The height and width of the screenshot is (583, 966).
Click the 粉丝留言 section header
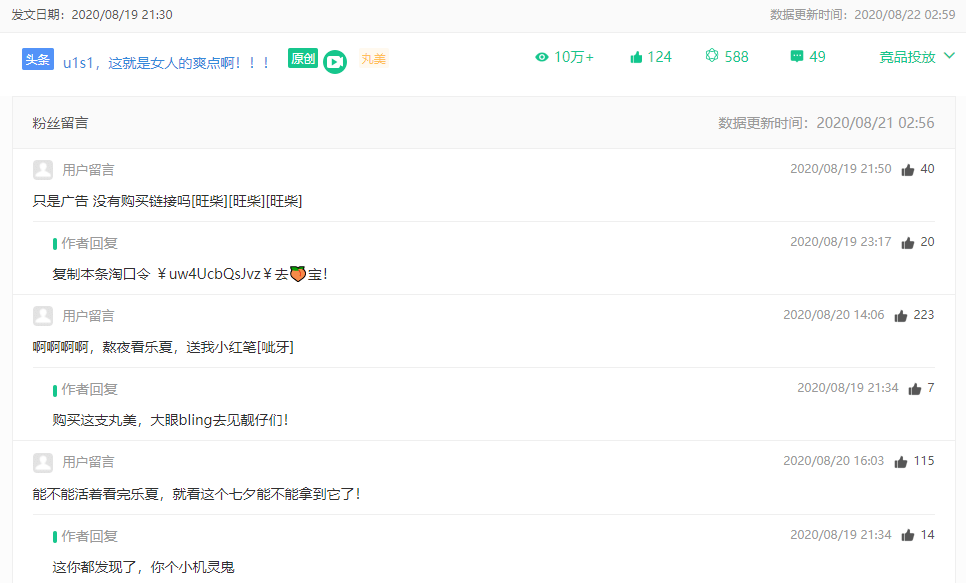click(60, 123)
